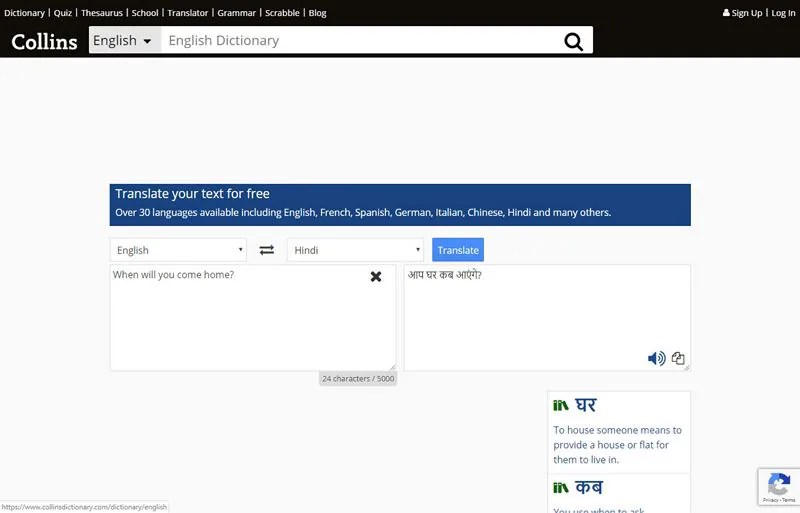The width and height of the screenshot is (800, 513).
Task: Open the School menu item
Action: click(x=145, y=13)
